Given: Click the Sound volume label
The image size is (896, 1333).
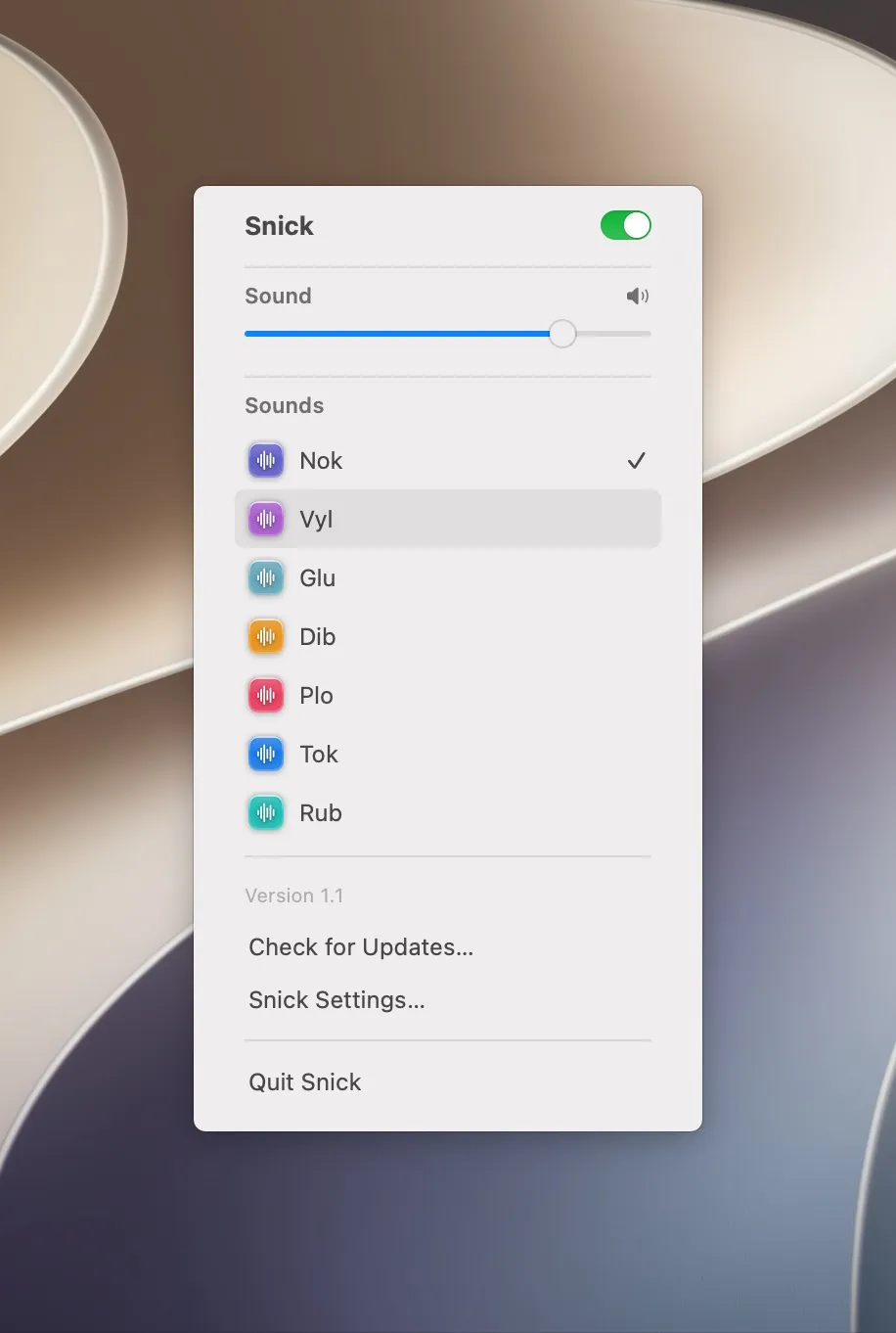Looking at the screenshot, I should point(278,296).
